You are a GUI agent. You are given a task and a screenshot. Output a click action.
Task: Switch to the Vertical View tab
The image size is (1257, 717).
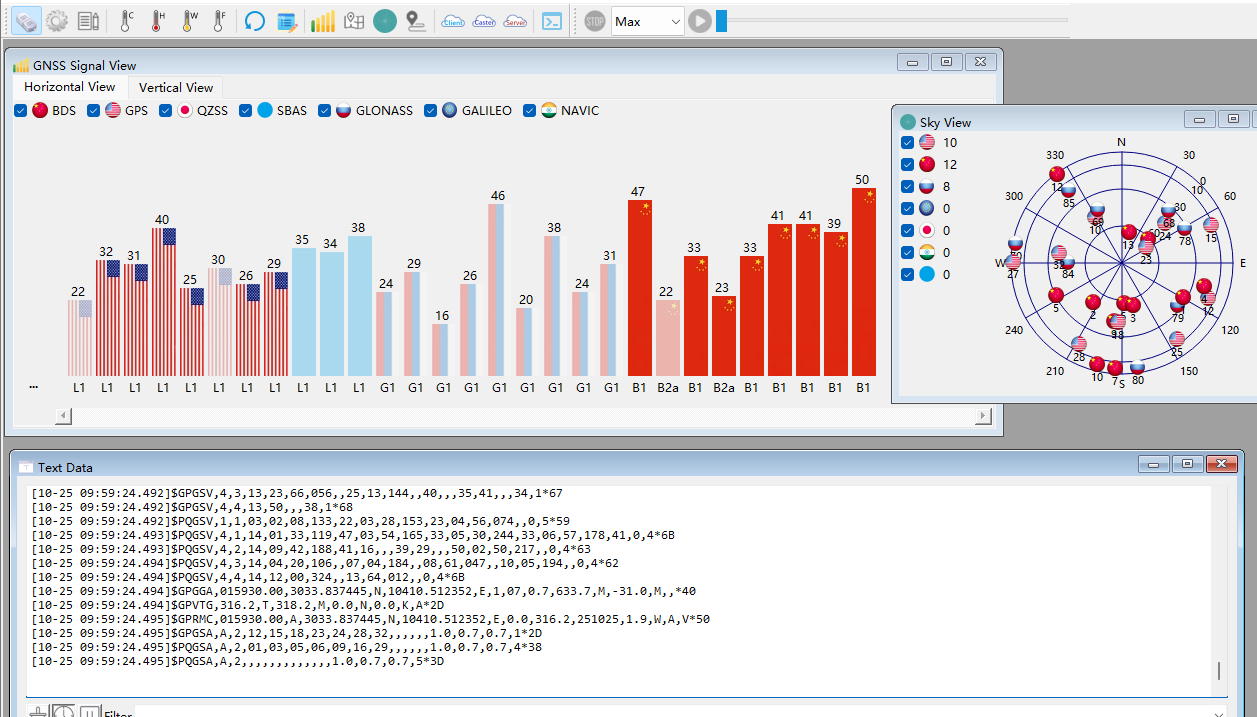(176, 88)
